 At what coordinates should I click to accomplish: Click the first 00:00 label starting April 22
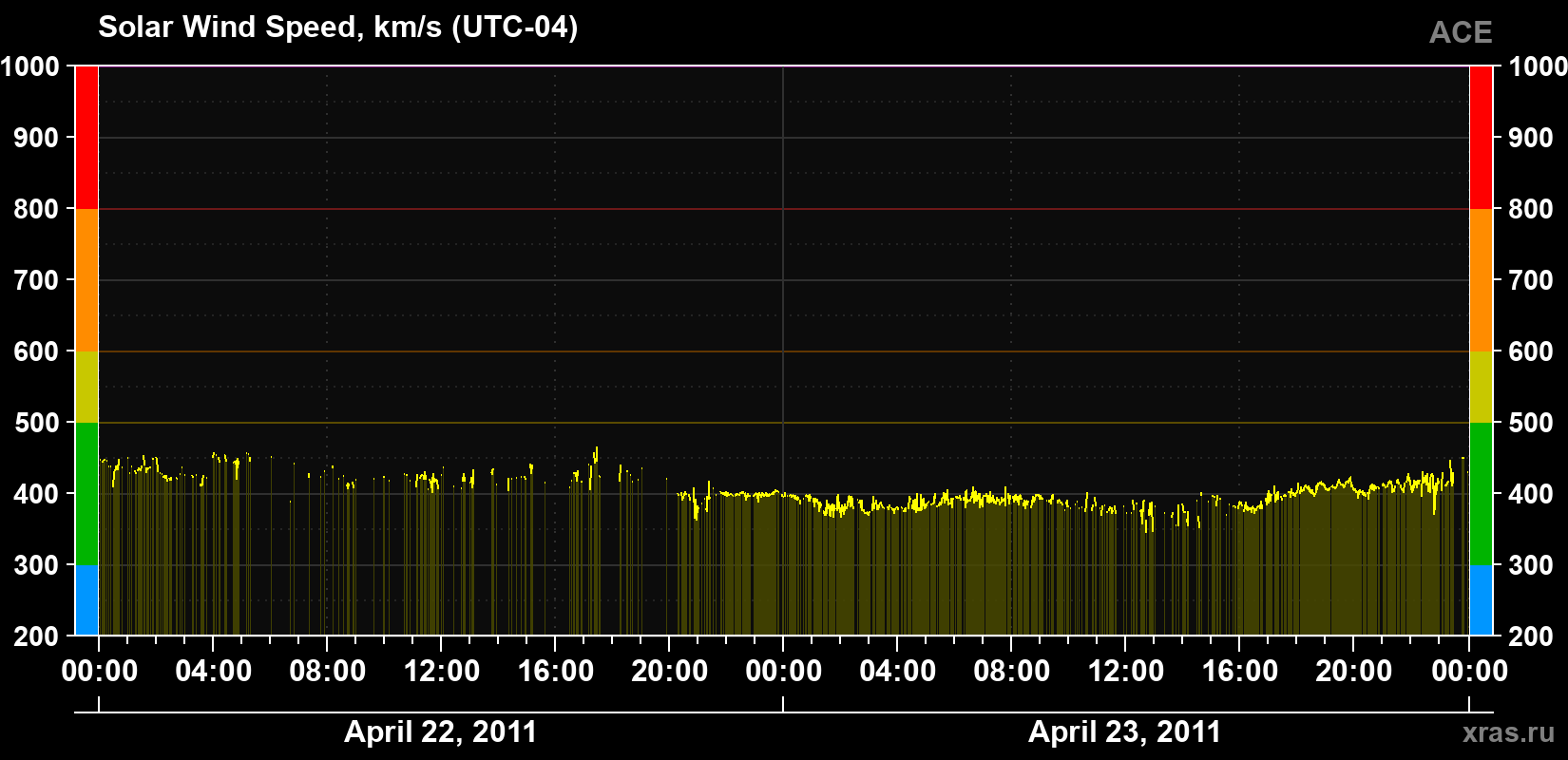pyautogui.click(x=100, y=672)
